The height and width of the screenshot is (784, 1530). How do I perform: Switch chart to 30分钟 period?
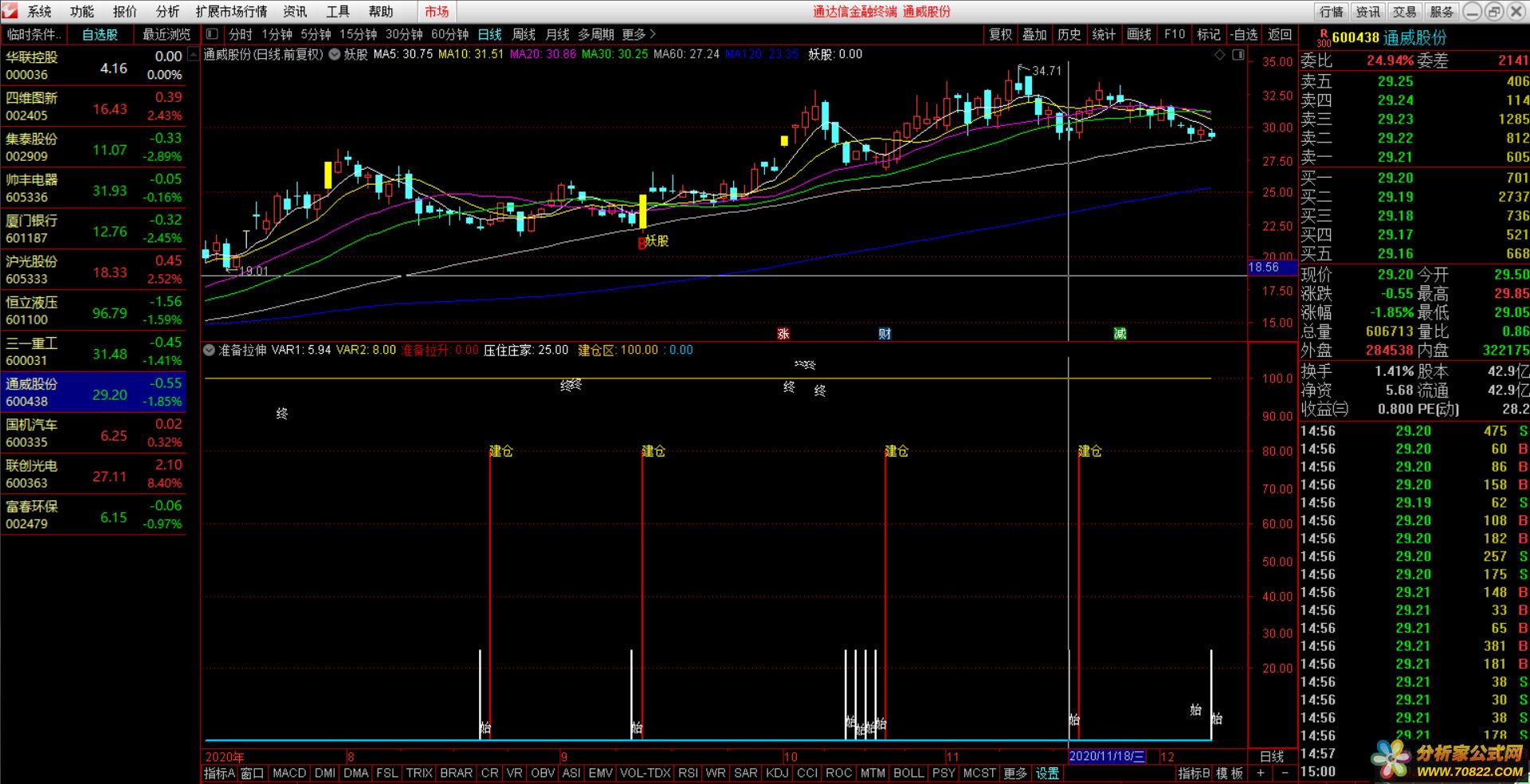pyautogui.click(x=404, y=34)
